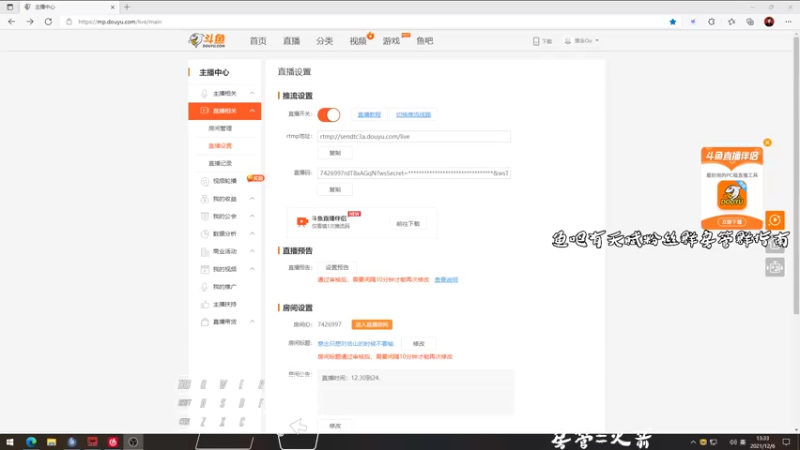Open the browser three-dots menu

coord(788,21)
